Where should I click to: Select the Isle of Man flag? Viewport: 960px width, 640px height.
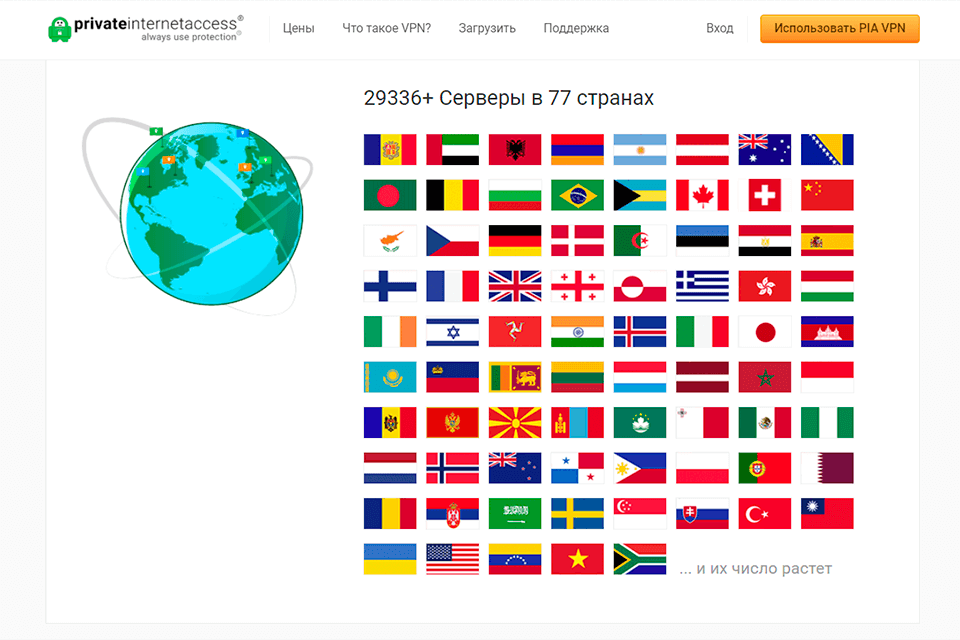[515, 331]
